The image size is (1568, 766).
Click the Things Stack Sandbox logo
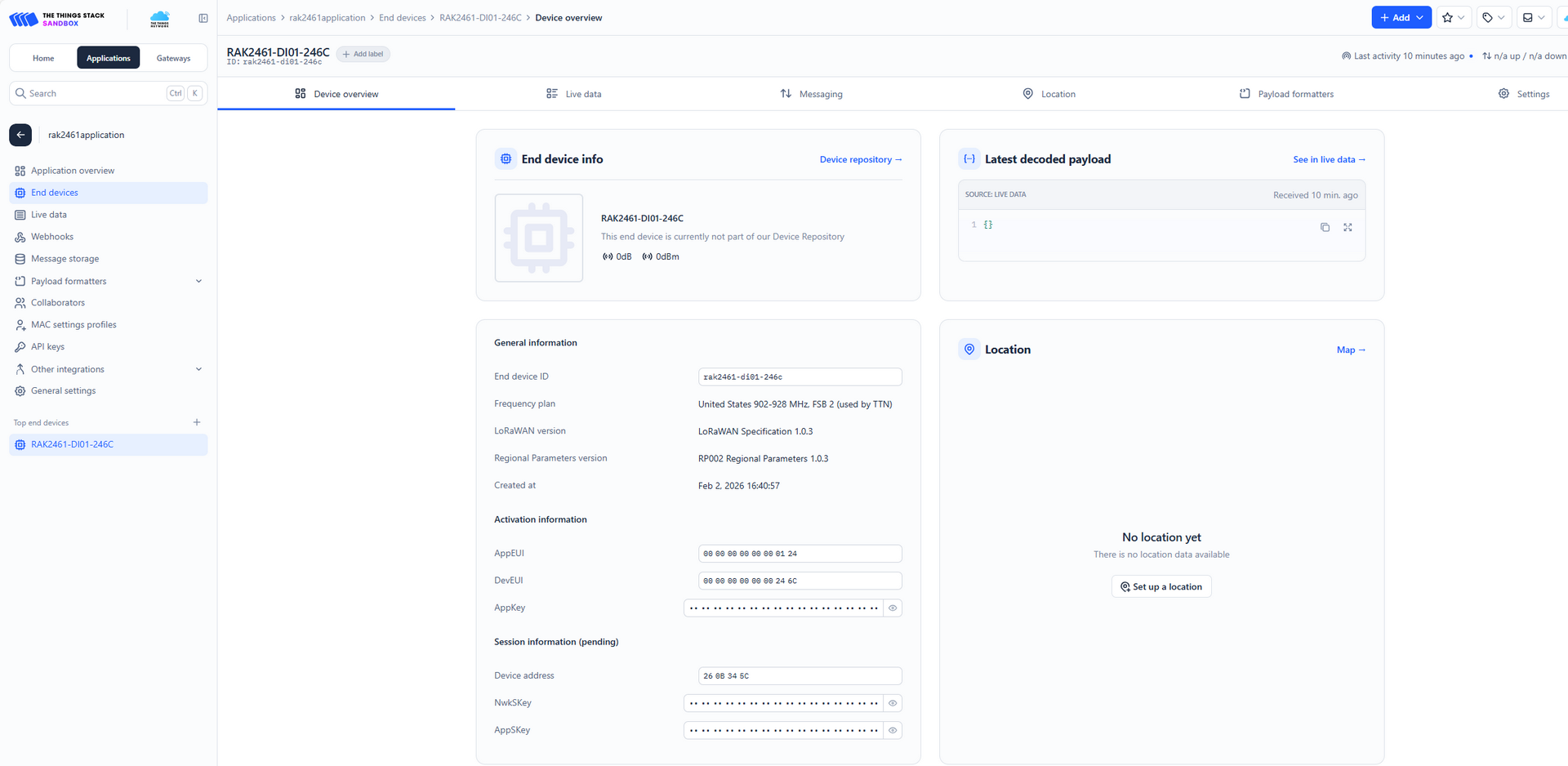[57, 17]
